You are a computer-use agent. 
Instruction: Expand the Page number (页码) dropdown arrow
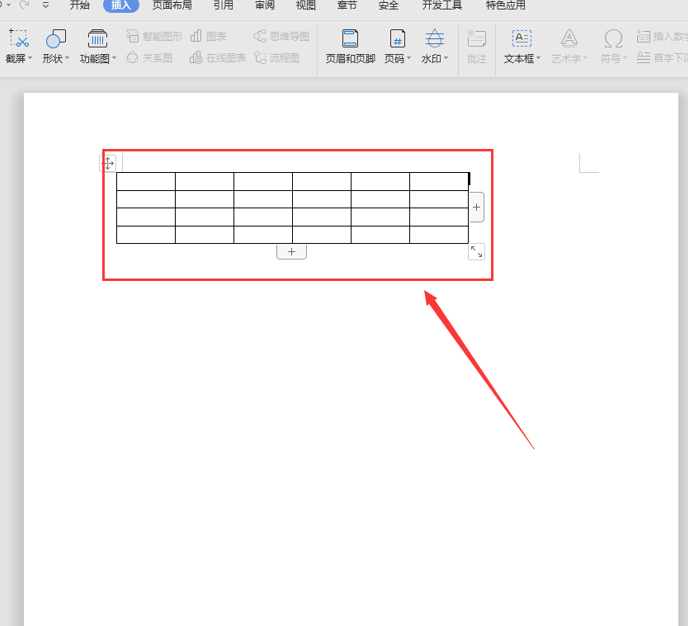tap(408, 58)
